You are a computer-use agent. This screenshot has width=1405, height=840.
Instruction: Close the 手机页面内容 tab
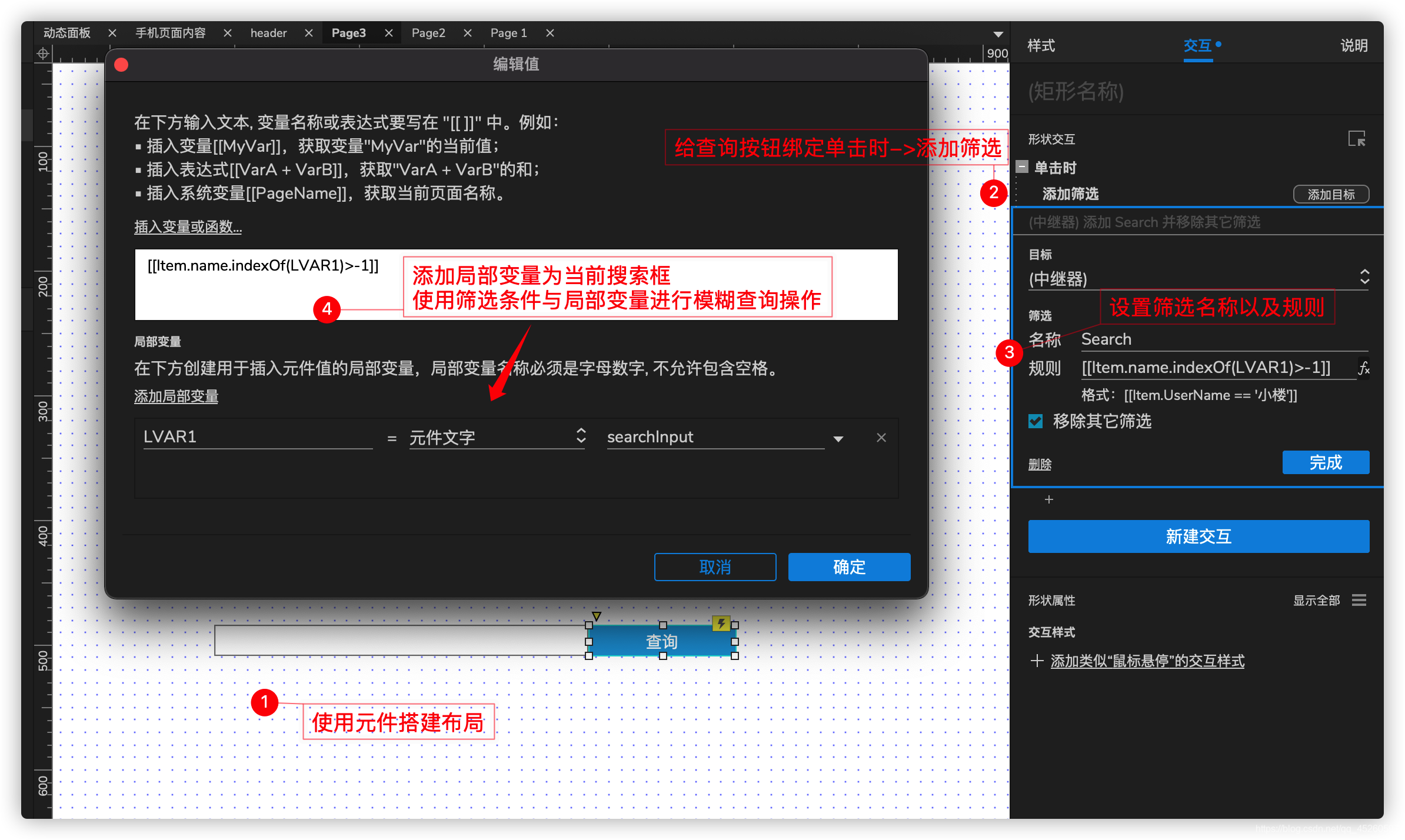[x=228, y=33]
